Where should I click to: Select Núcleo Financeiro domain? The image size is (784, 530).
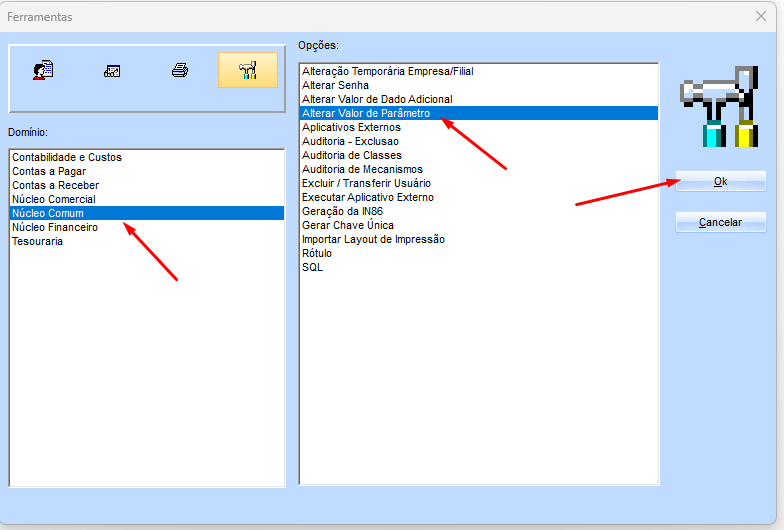[x=55, y=227]
